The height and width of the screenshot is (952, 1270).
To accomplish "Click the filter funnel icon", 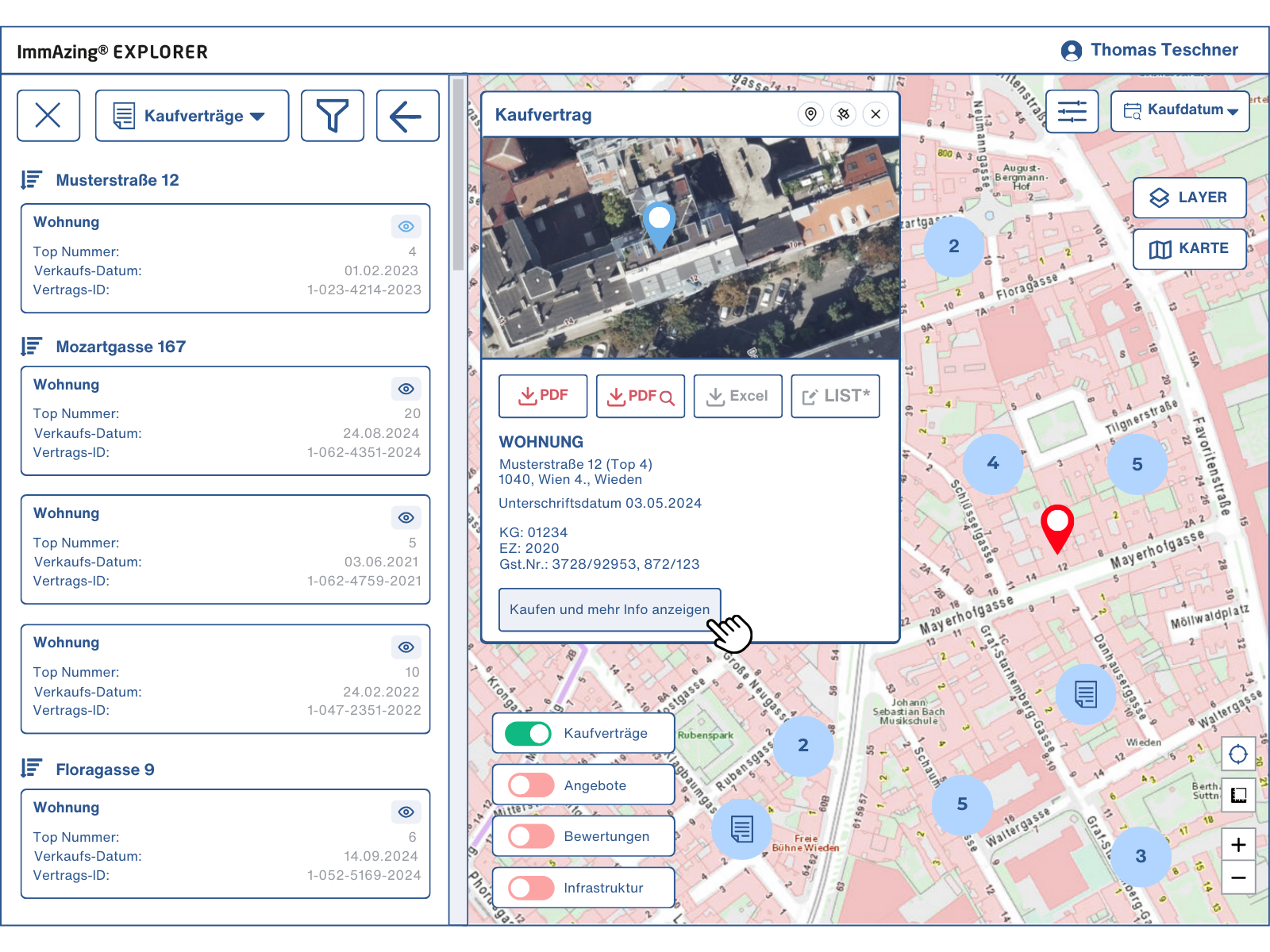I will (332, 116).
